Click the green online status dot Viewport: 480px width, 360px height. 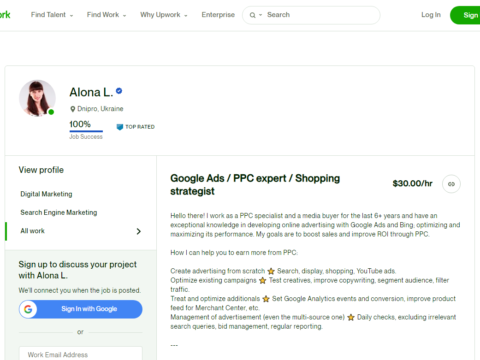51,112
